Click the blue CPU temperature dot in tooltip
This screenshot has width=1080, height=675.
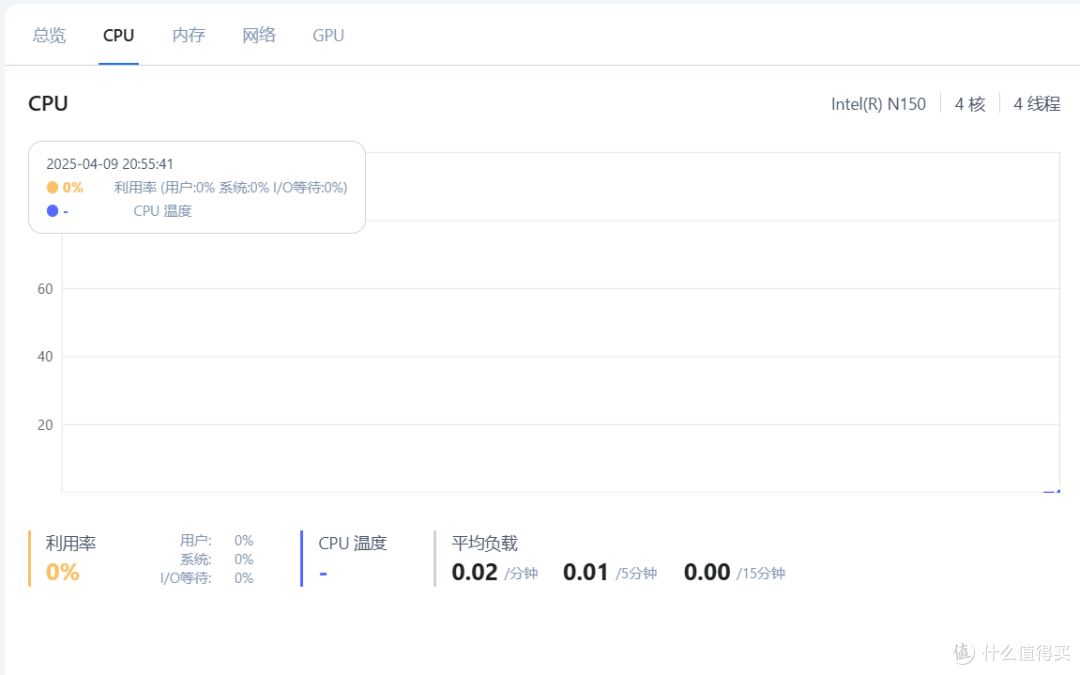tap(52, 211)
